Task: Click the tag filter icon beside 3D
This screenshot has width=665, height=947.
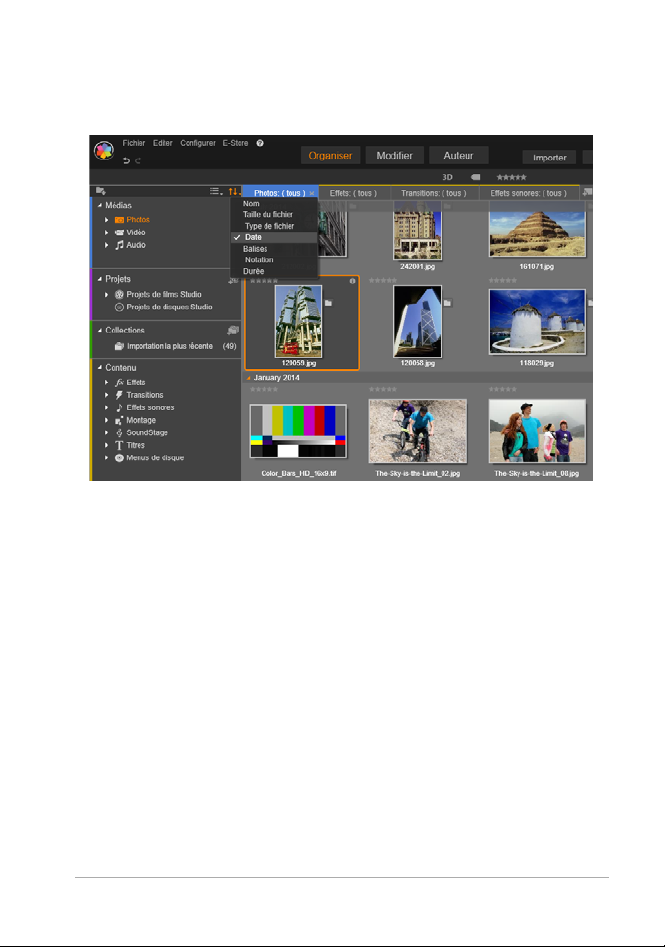Action: [x=475, y=176]
